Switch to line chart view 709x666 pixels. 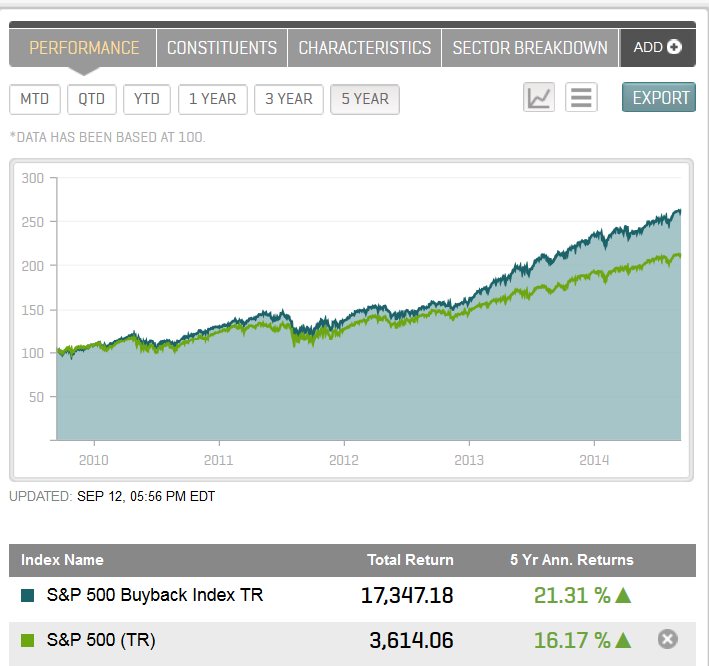click(539, 98)
